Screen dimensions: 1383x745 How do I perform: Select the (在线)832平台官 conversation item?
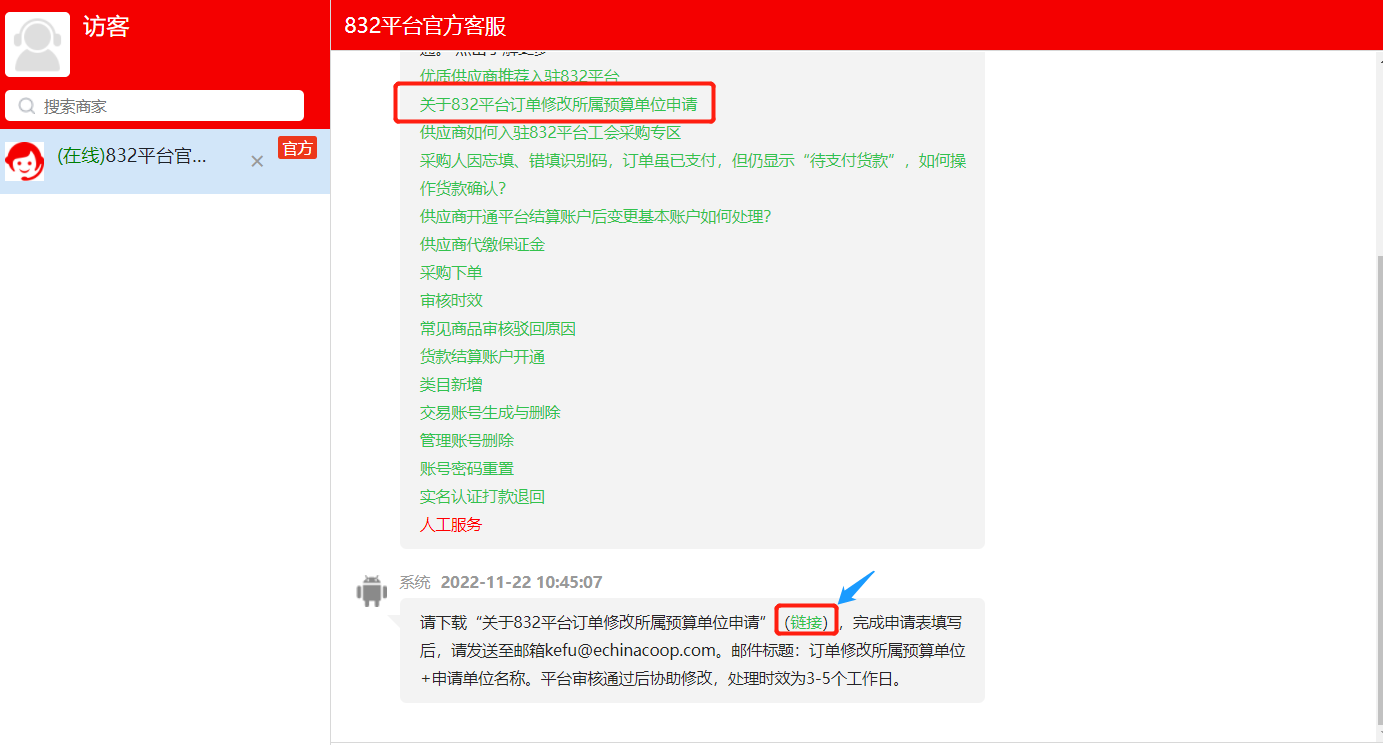point(165,161)
